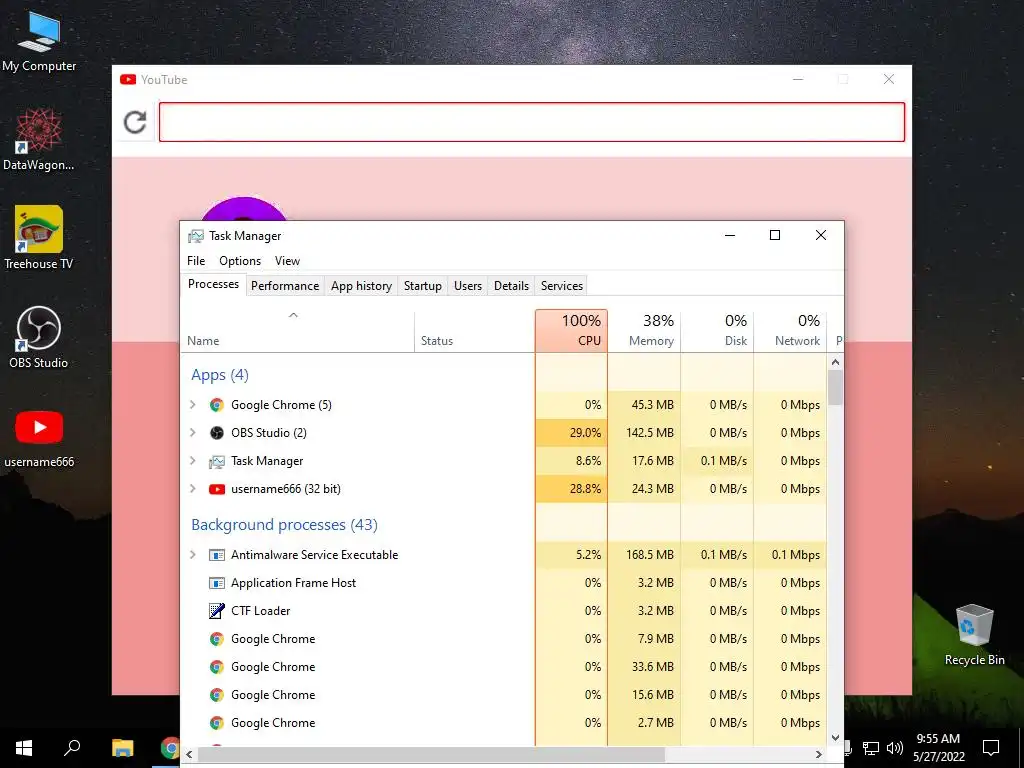Screen dimensions: 1024x768
Task: Switch to the Startup tab
Action: (423, 286)
